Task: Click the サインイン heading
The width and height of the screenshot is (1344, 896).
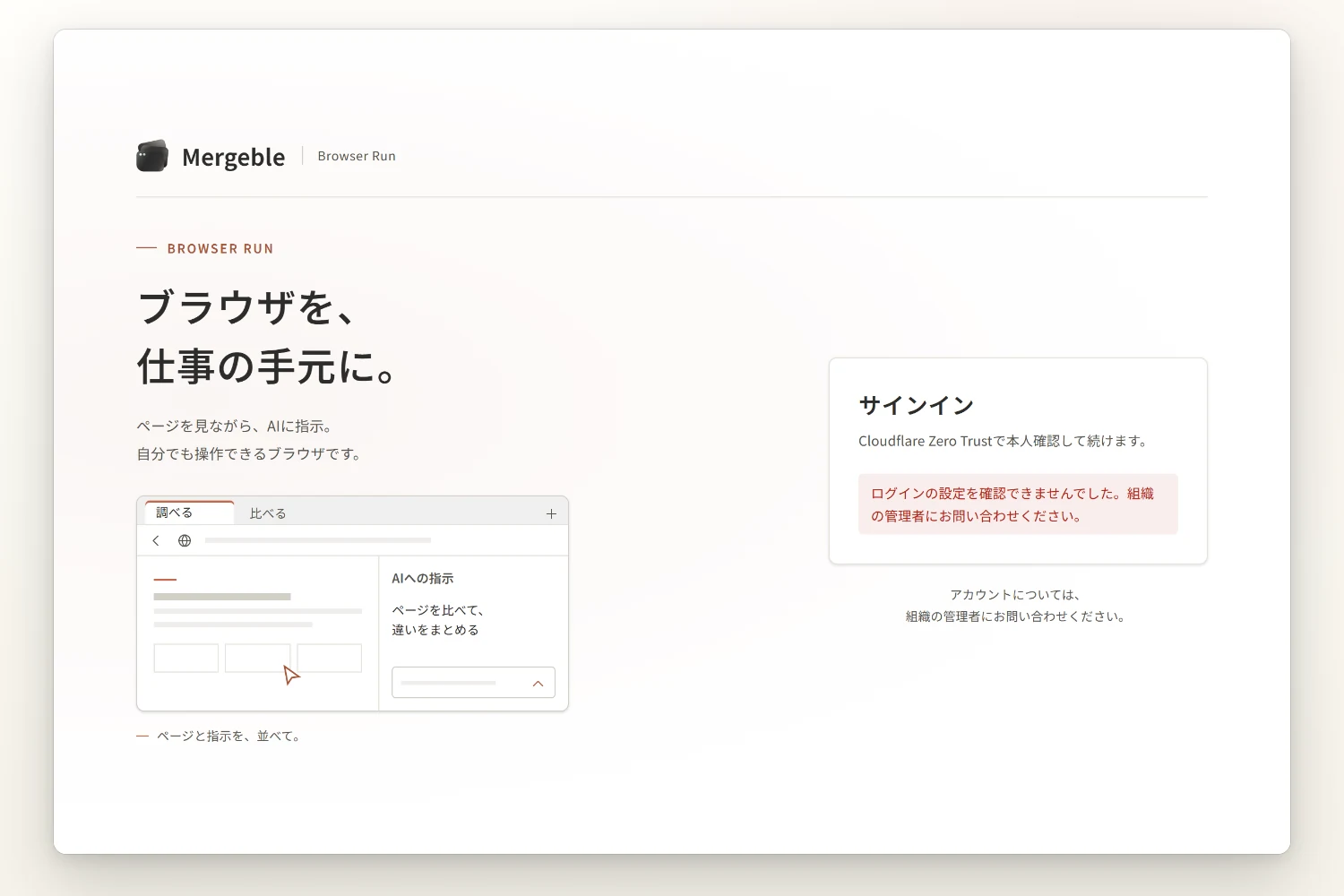Action: [916, 405]
